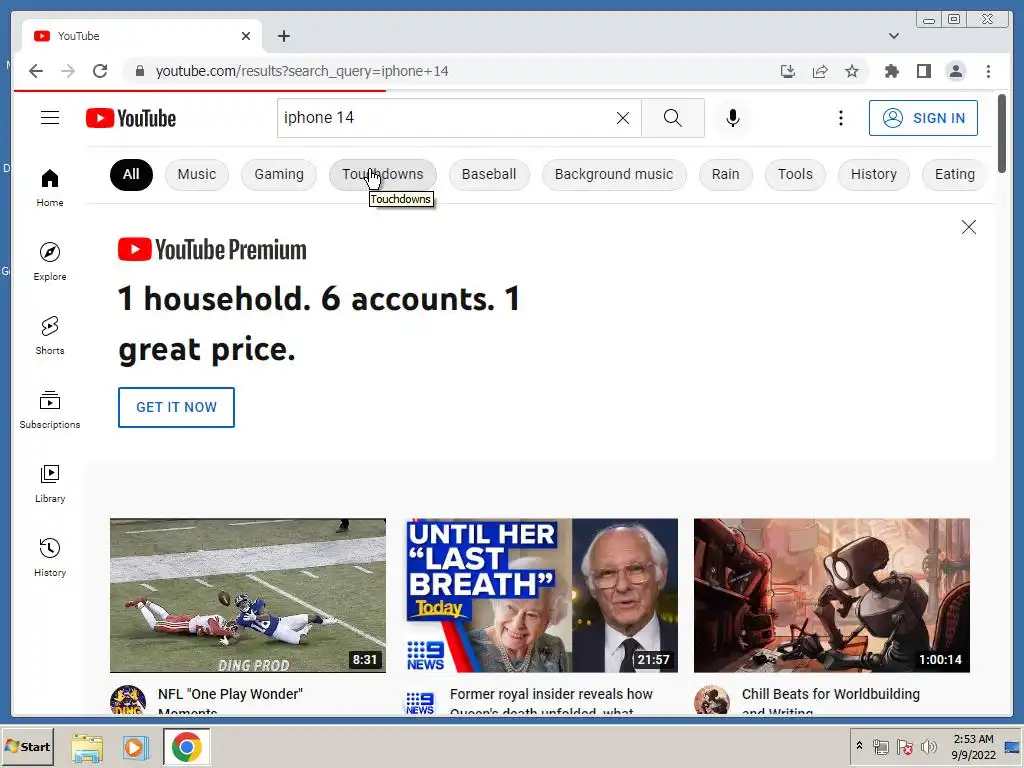The height and width of the screenshot is (768, 1024).
Task: Open a new tab with the plus button
Action: (x=283, y=36)
